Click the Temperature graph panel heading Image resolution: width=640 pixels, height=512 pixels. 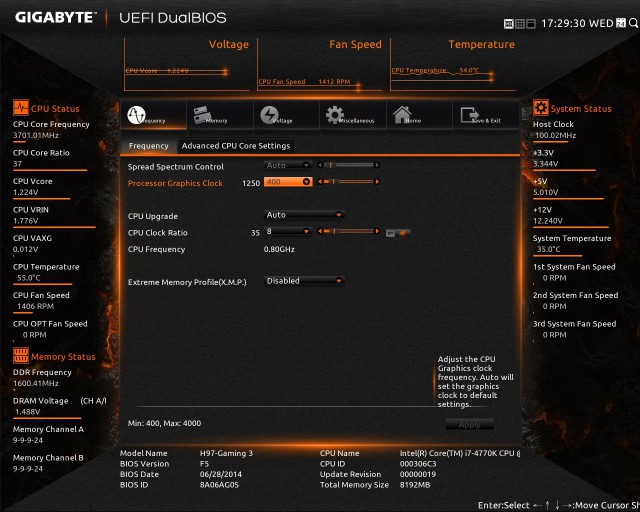click(x=482, y=44)
